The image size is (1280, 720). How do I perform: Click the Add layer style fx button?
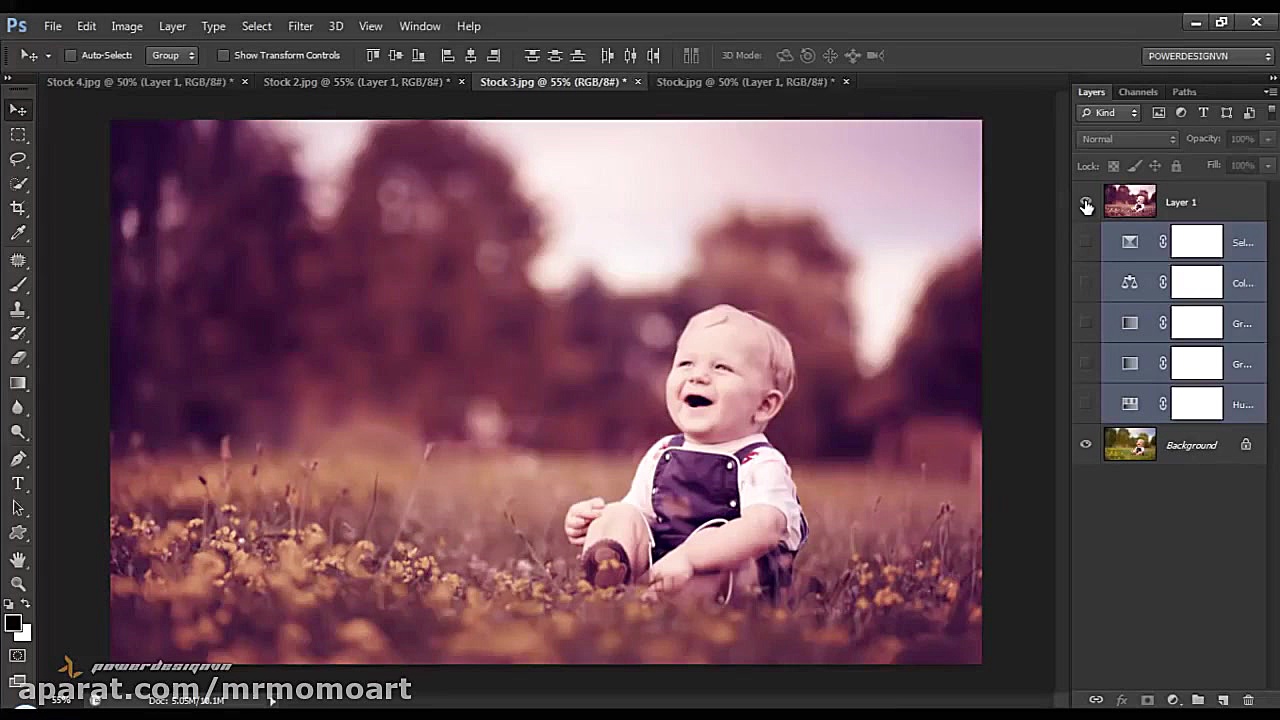click(1122, 700)
